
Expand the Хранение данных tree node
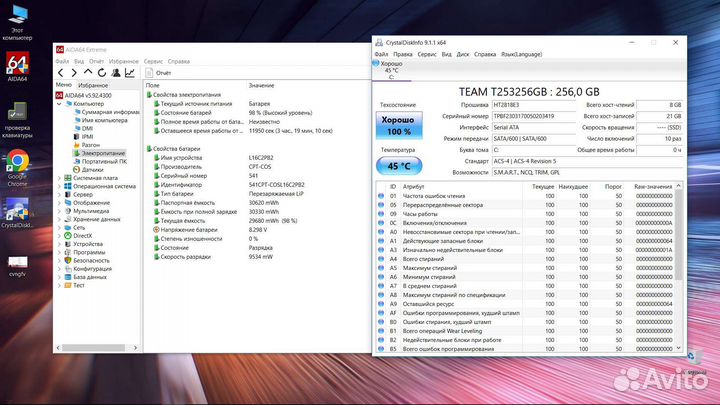[59, 219]
